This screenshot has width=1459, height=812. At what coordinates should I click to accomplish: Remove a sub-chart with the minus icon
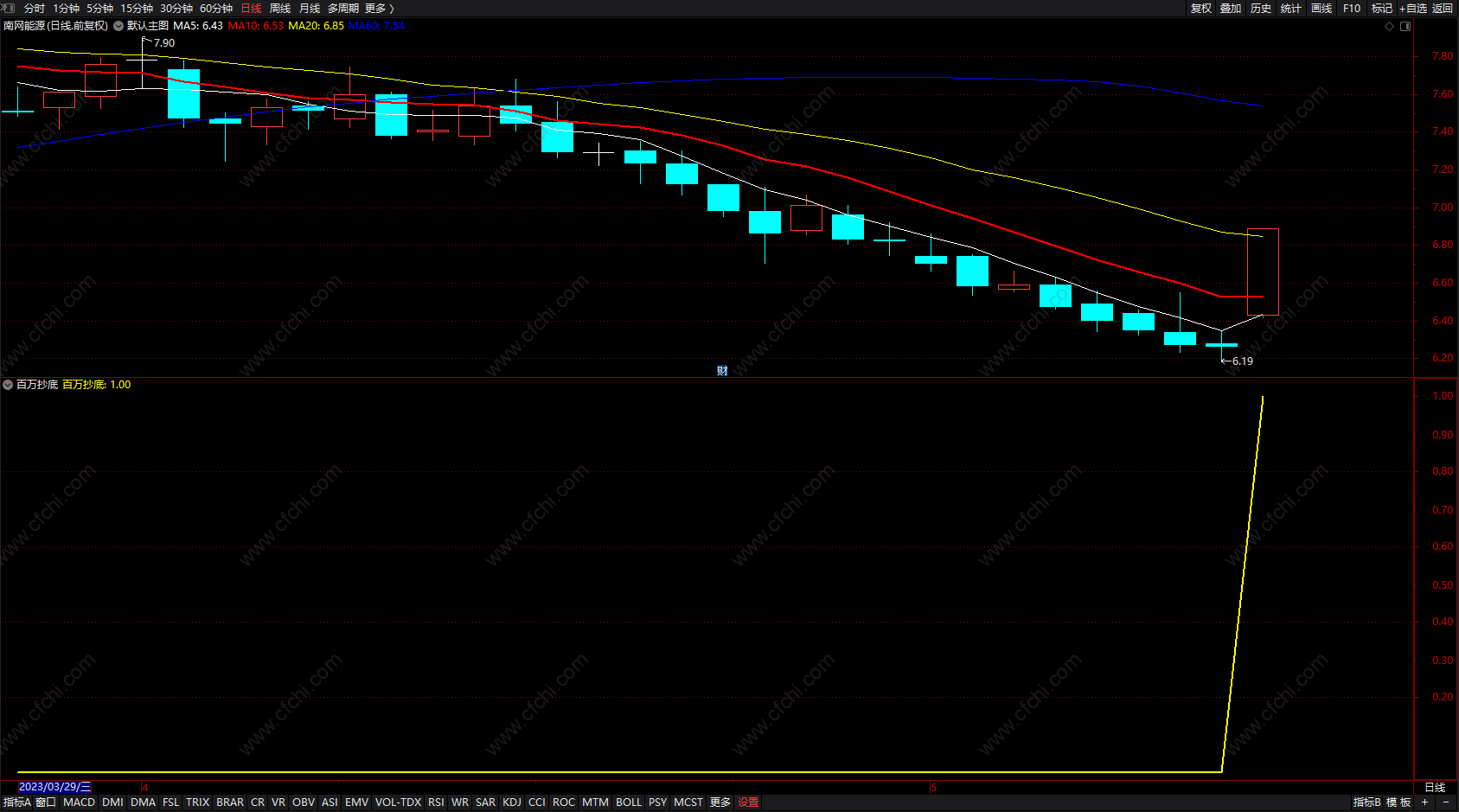coord(1446,802)
